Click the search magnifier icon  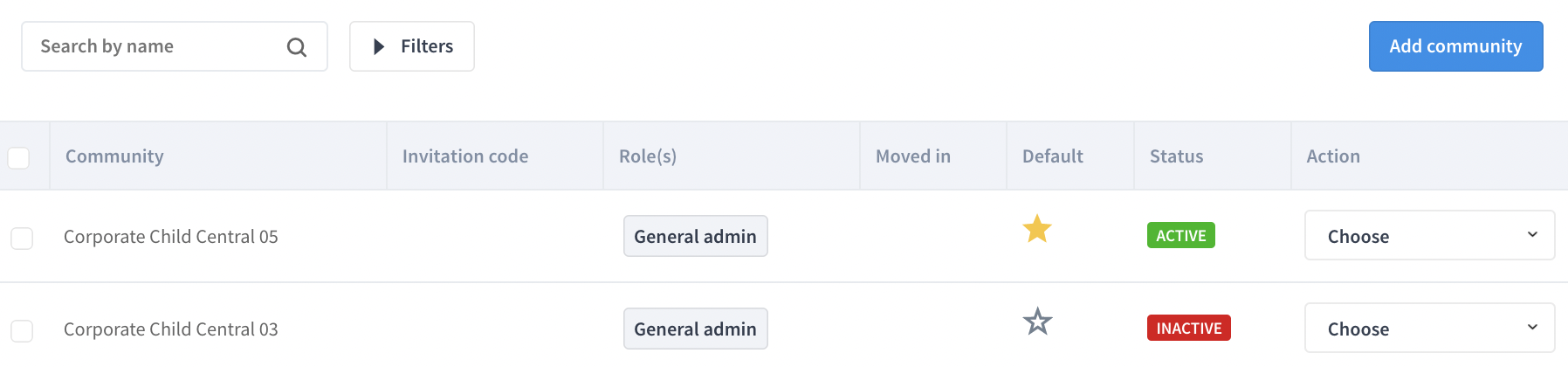[297, 47]
